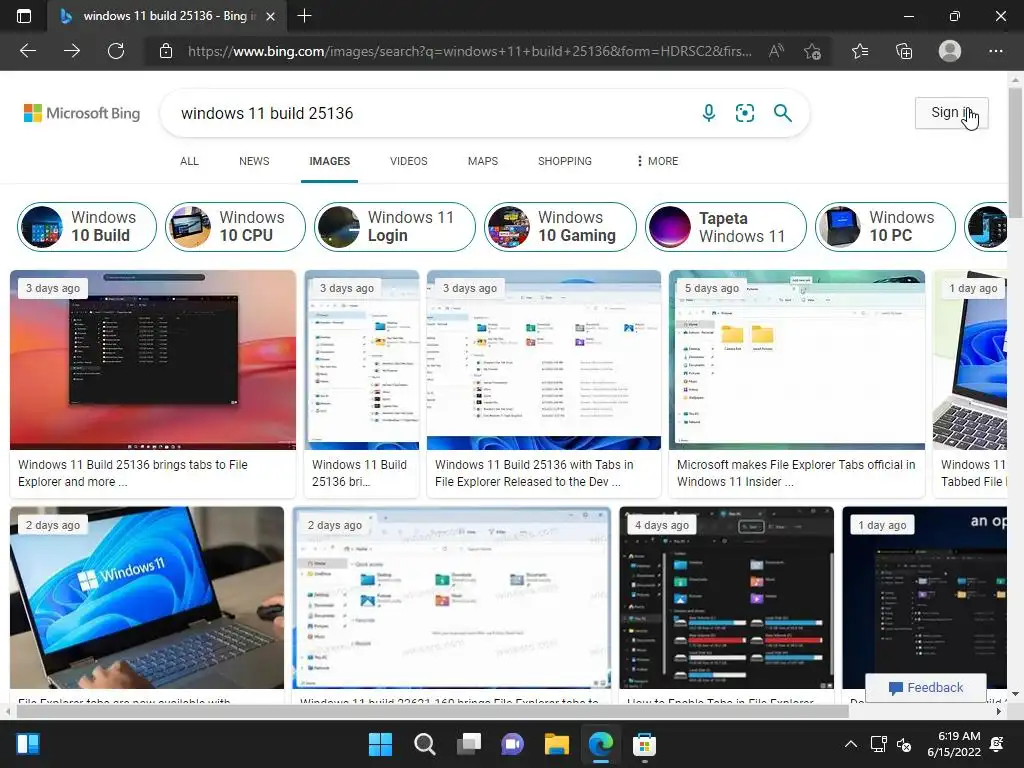This screenshot has width=1024, height=768.
Task: Open Windows Start menu
Action: click(380, 744)
